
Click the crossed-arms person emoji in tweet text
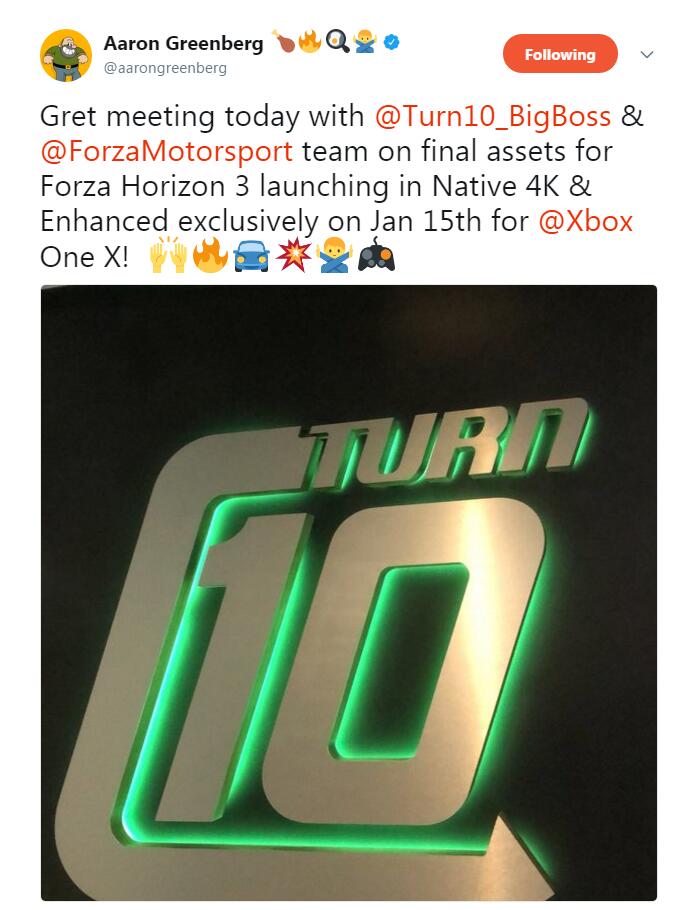[335, 256]
